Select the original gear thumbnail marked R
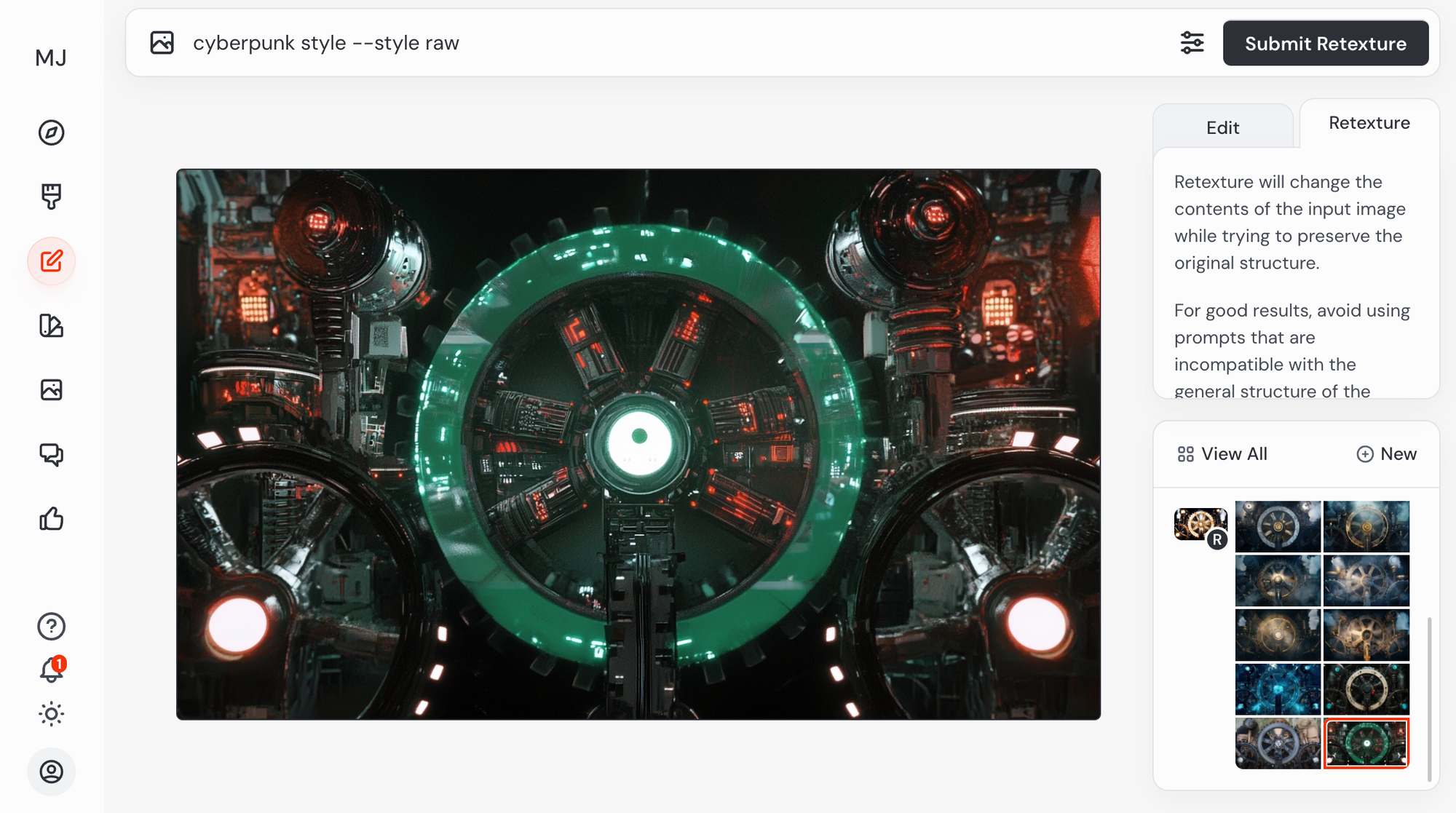This screenshot has width=1456, height=813. click(1200, 525)
